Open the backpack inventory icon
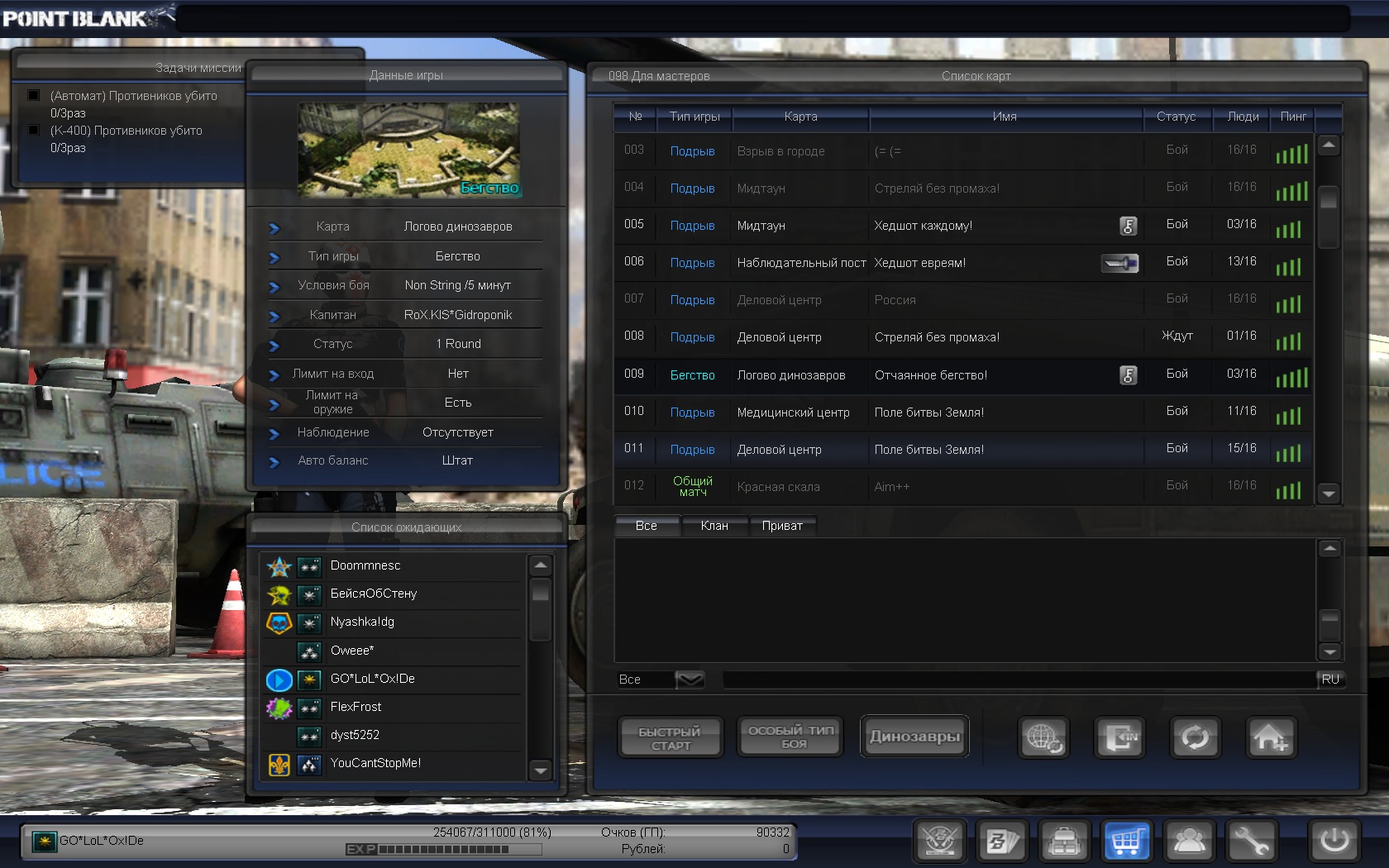1389x868 pixels. (x=1064, y=842)
